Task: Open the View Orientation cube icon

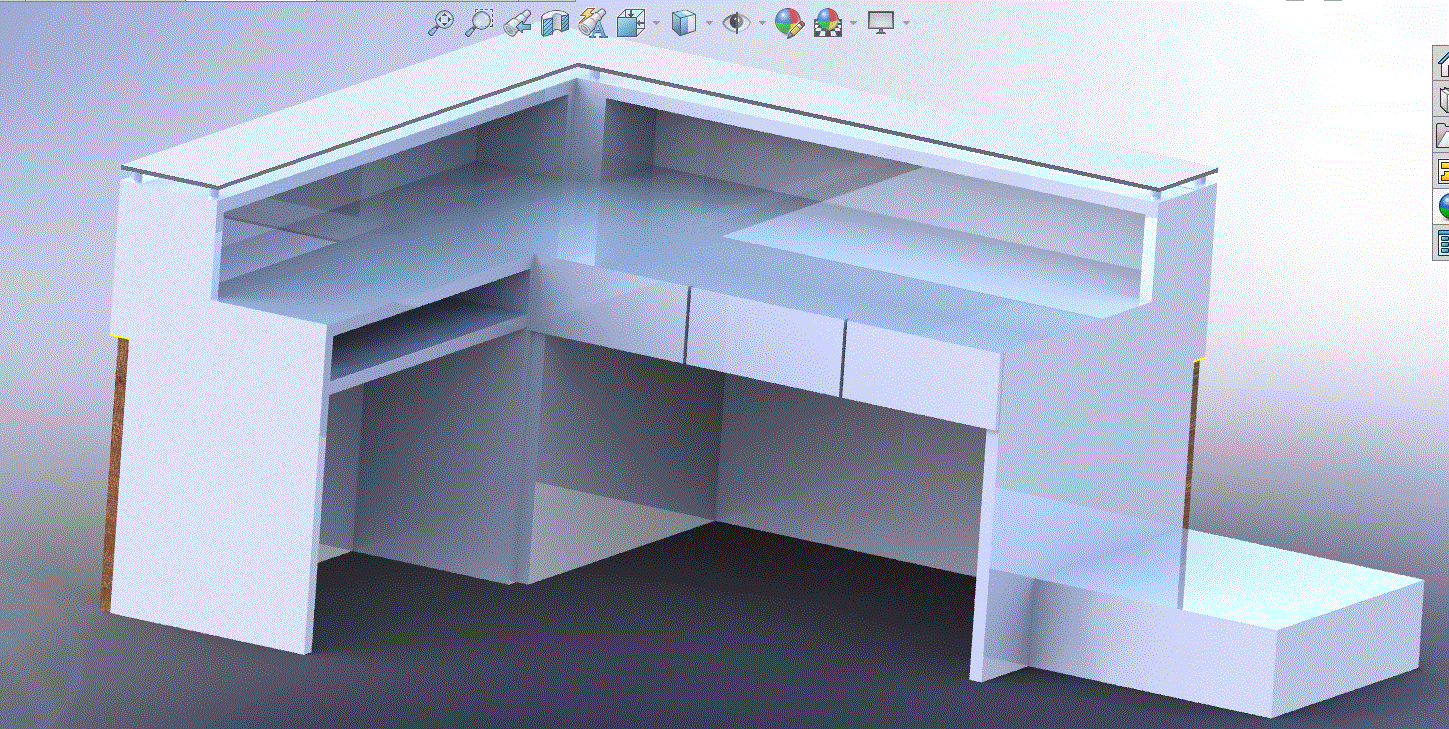Action: pyautogui.click(x=630, y=22)
